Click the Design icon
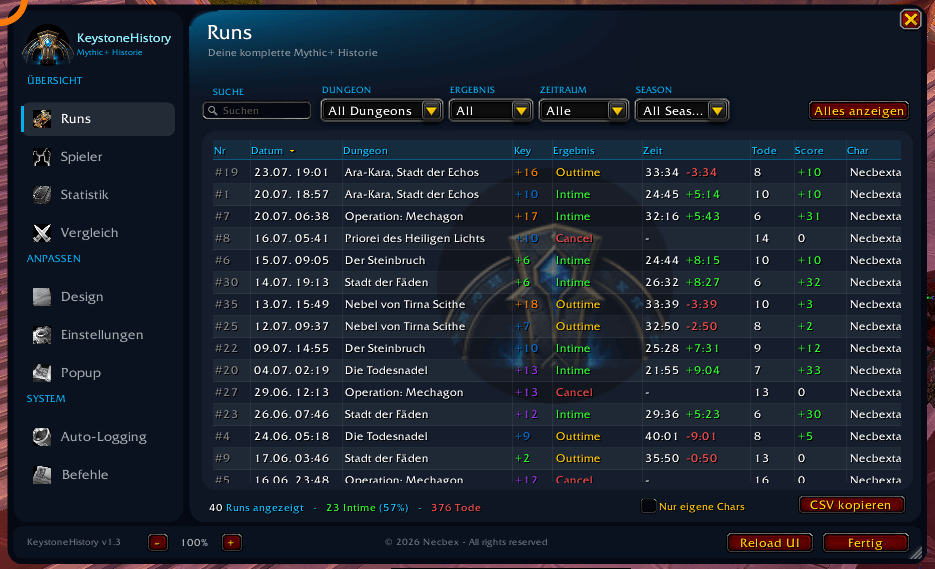Image resolution: width=935 pixels, height=569 pixels. [x=42, y=296]
